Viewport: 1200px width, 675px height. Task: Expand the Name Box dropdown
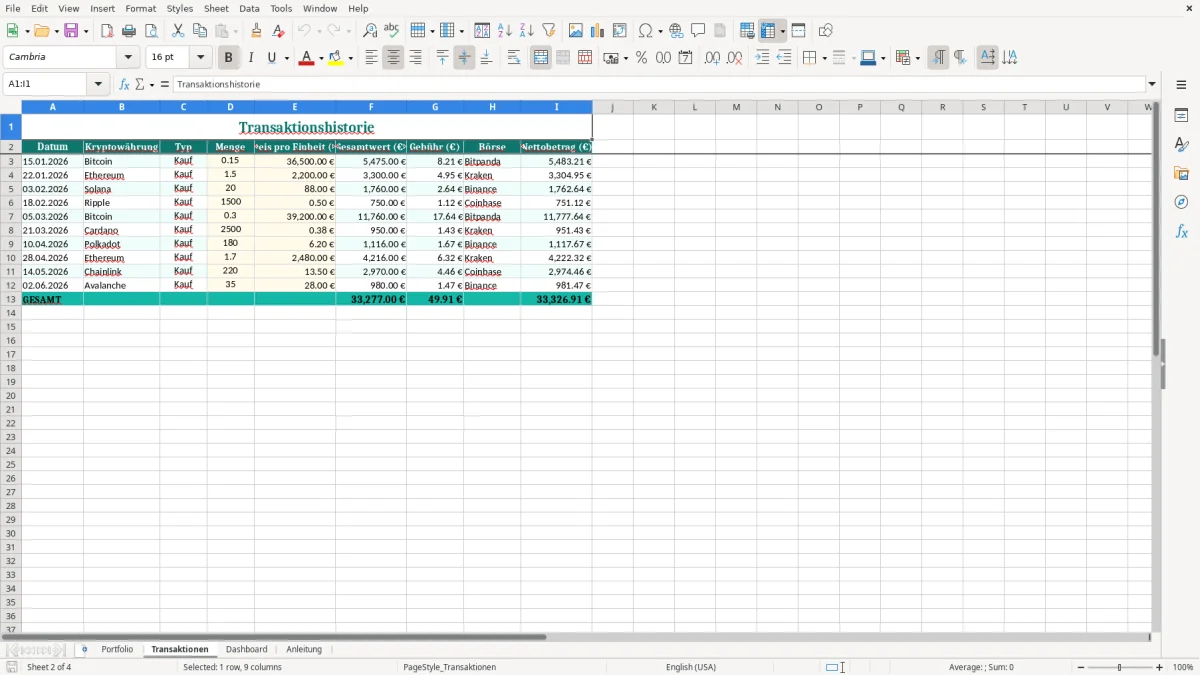(x=98, y=84)
